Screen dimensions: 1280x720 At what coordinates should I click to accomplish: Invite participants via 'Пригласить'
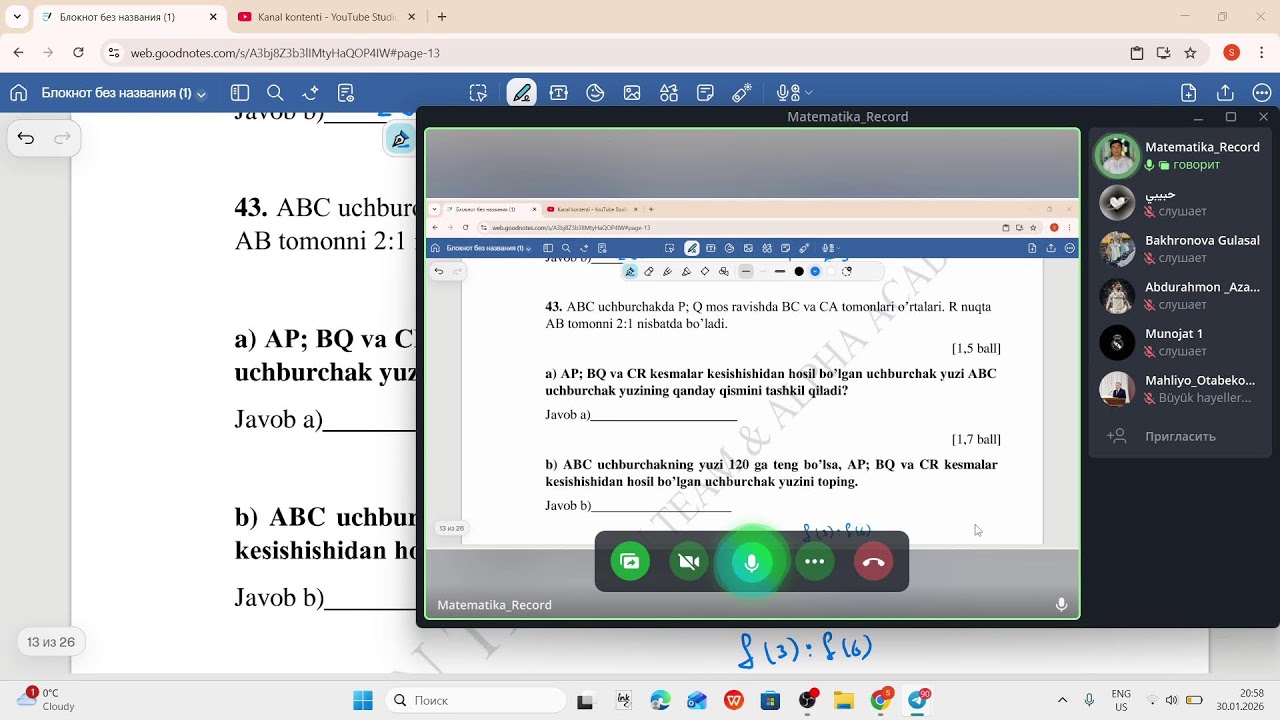click(x=1180, y=436)
